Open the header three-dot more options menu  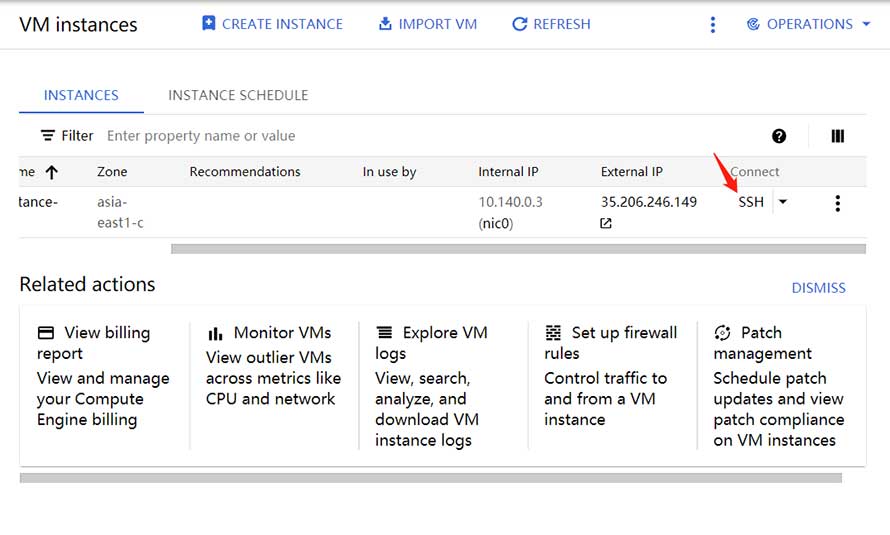[x=713, y=24]
